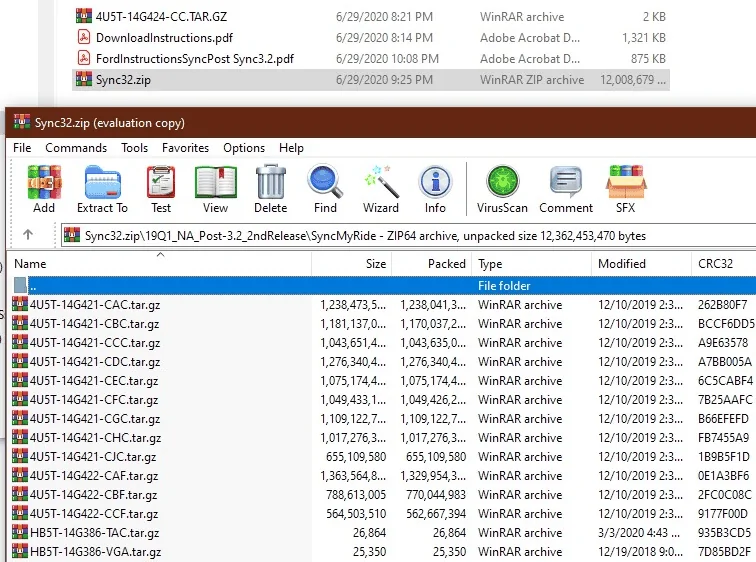
Task: Click the CRC32 value 9177F00D
Action: point(723,513)
